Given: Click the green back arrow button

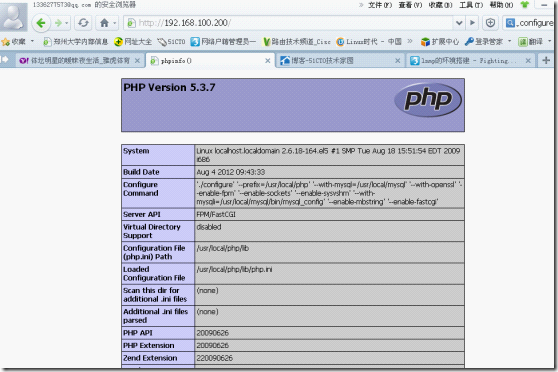Looking at the screenshot, I should tap(41, 23).
